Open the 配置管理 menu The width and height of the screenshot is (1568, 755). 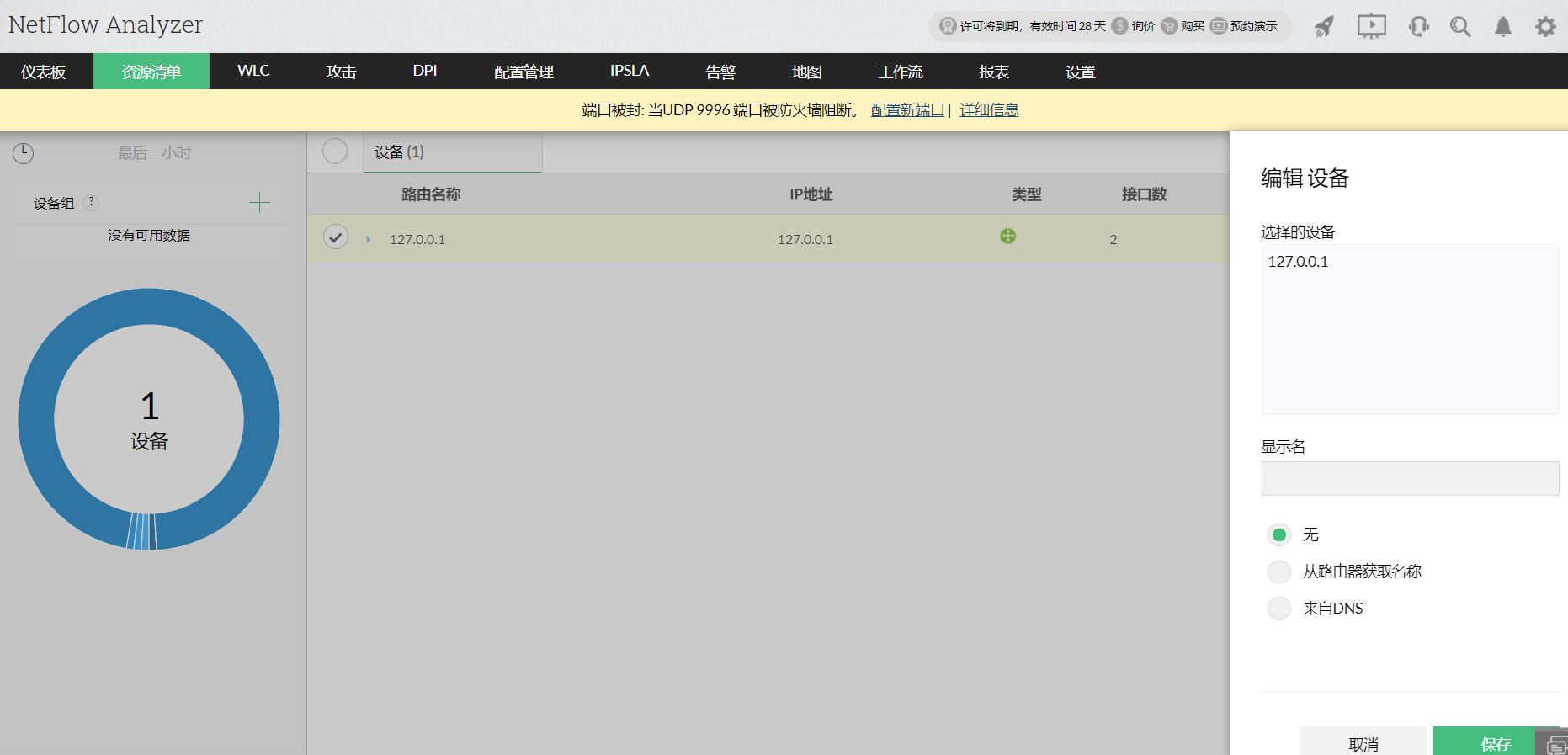coord(524,72)
